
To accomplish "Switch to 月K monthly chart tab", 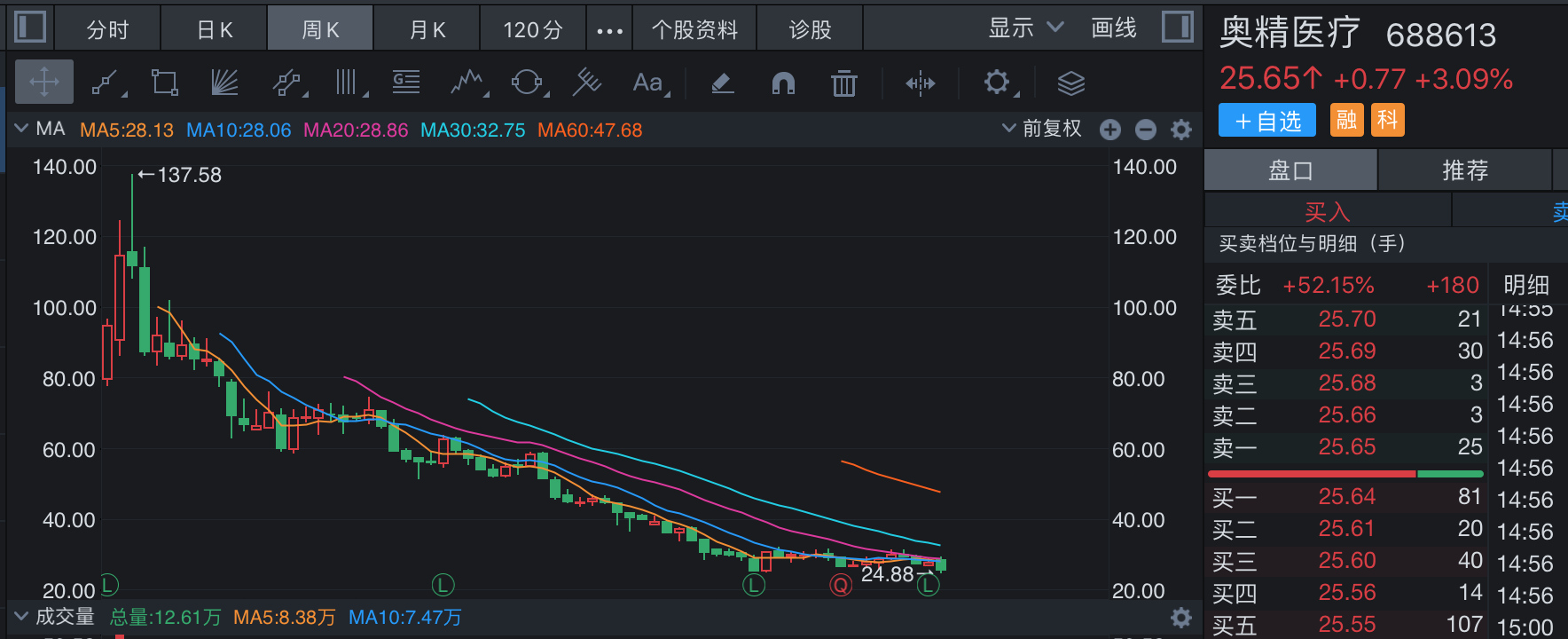I will [x=427, y=29].
